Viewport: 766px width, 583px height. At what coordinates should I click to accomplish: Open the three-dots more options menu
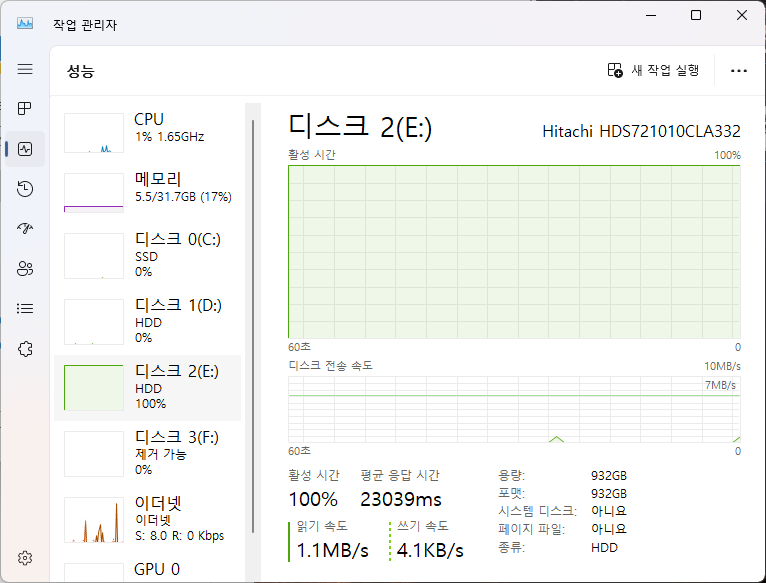739,71
